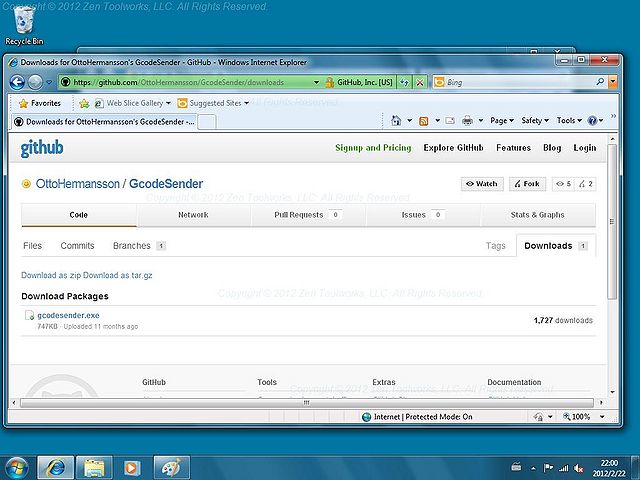This screenshot has height=480, width=640.
Task: Click the gcodesender.exe file icon
Action: pyautogui.click(x=29, y=316)
